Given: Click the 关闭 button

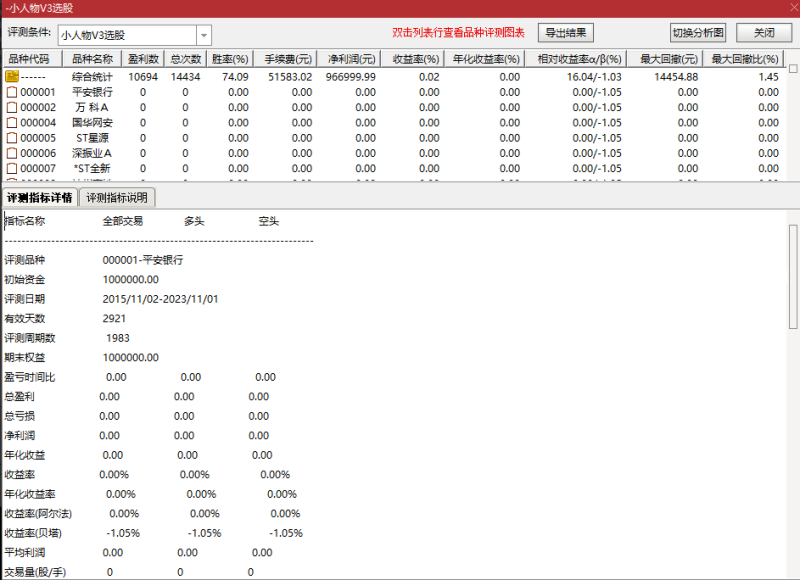Looking at the screenshot, I should [764, 31].
